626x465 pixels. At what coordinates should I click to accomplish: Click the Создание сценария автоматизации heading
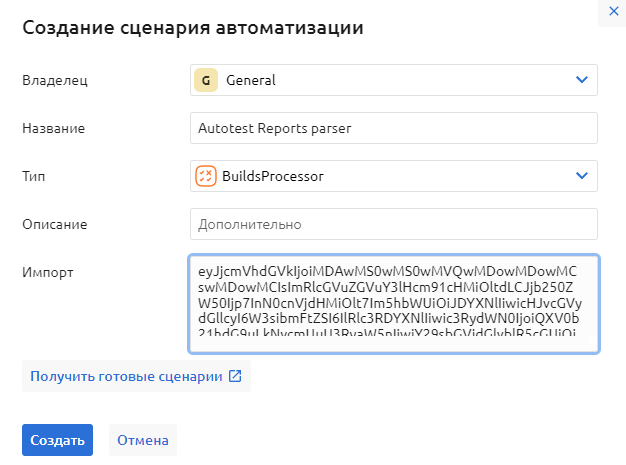point(192,28)
